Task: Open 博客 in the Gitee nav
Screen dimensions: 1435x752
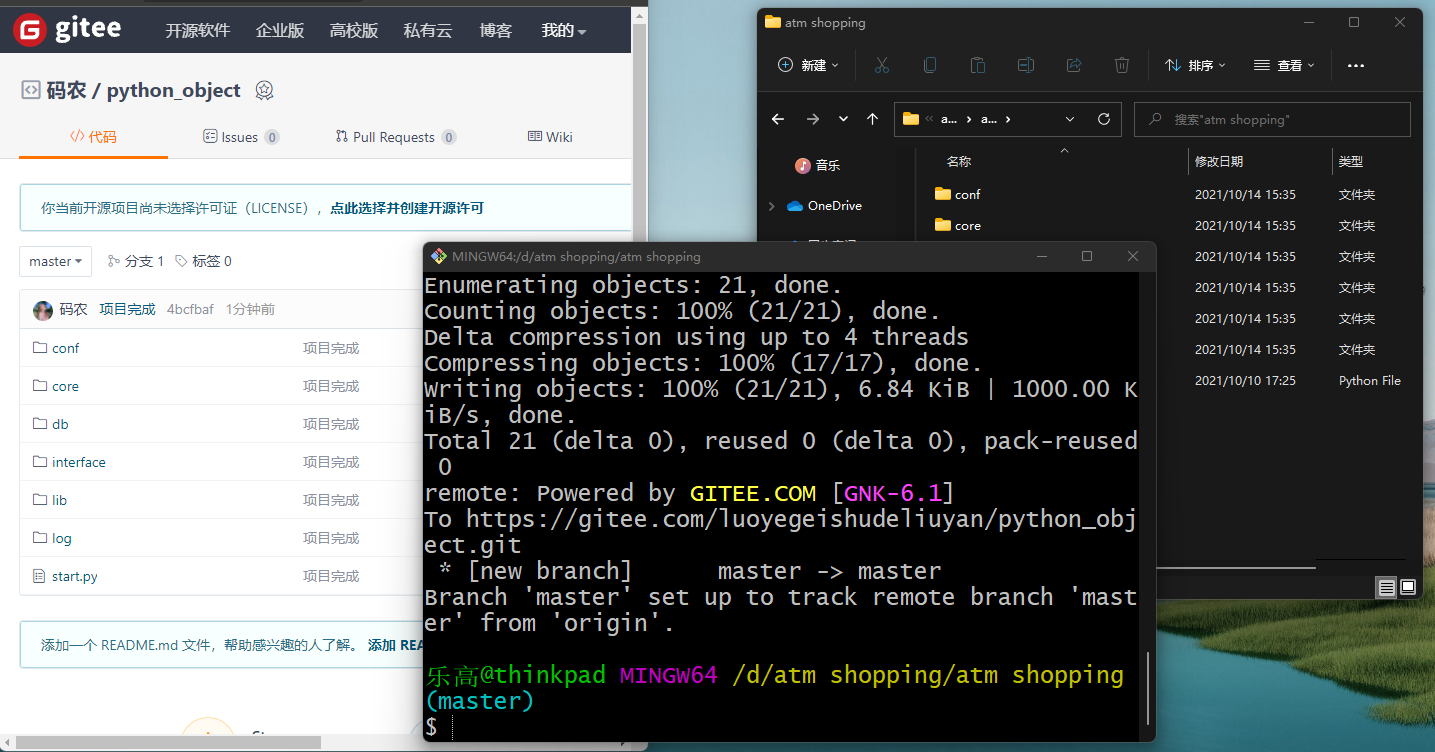Action: 496,31
